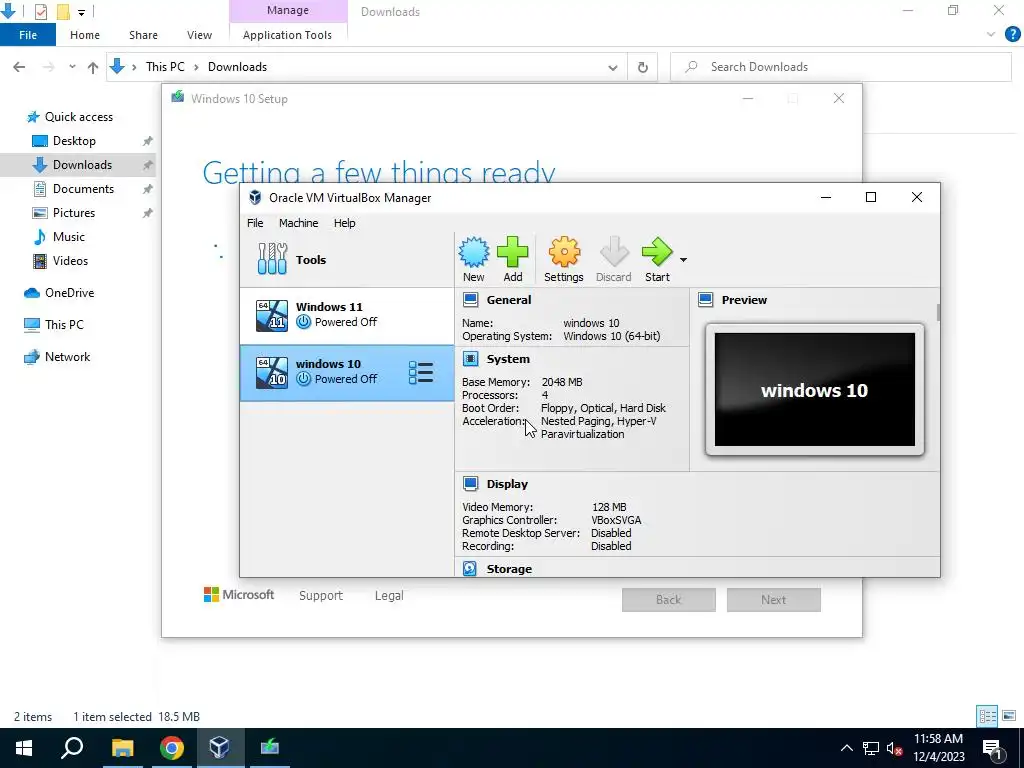Open Google Chrome from the taskbar

(171, 748)
